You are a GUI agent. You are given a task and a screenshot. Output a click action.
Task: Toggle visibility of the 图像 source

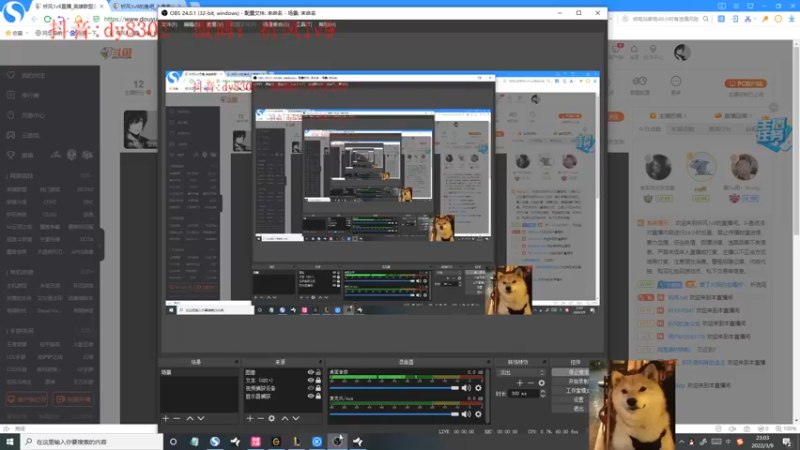click(x=310, y=372)
